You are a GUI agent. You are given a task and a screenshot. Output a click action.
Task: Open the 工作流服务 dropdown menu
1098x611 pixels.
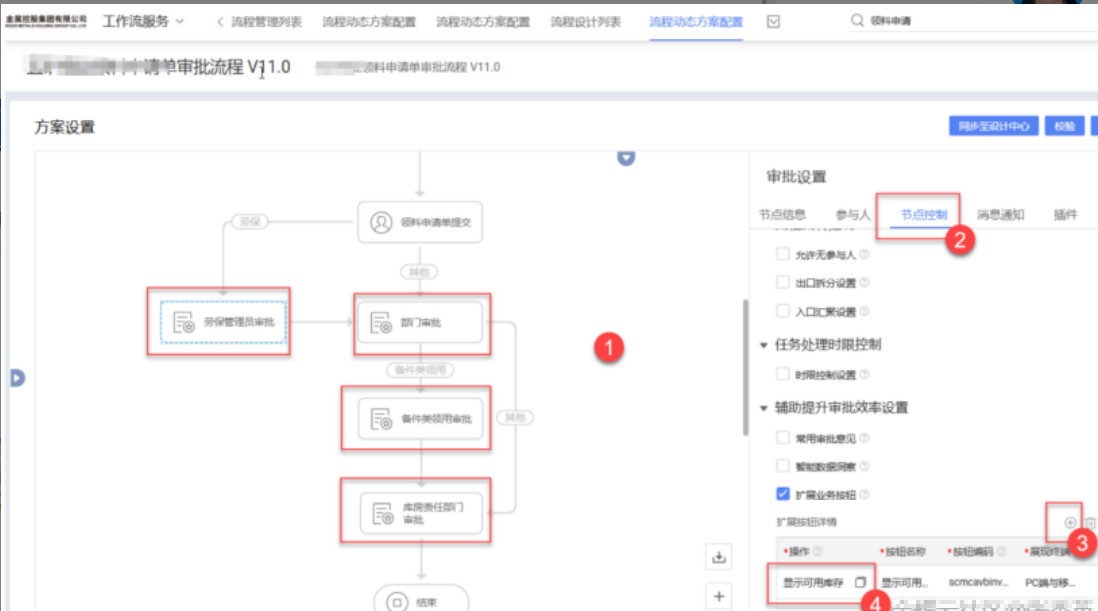coord(144,21)
